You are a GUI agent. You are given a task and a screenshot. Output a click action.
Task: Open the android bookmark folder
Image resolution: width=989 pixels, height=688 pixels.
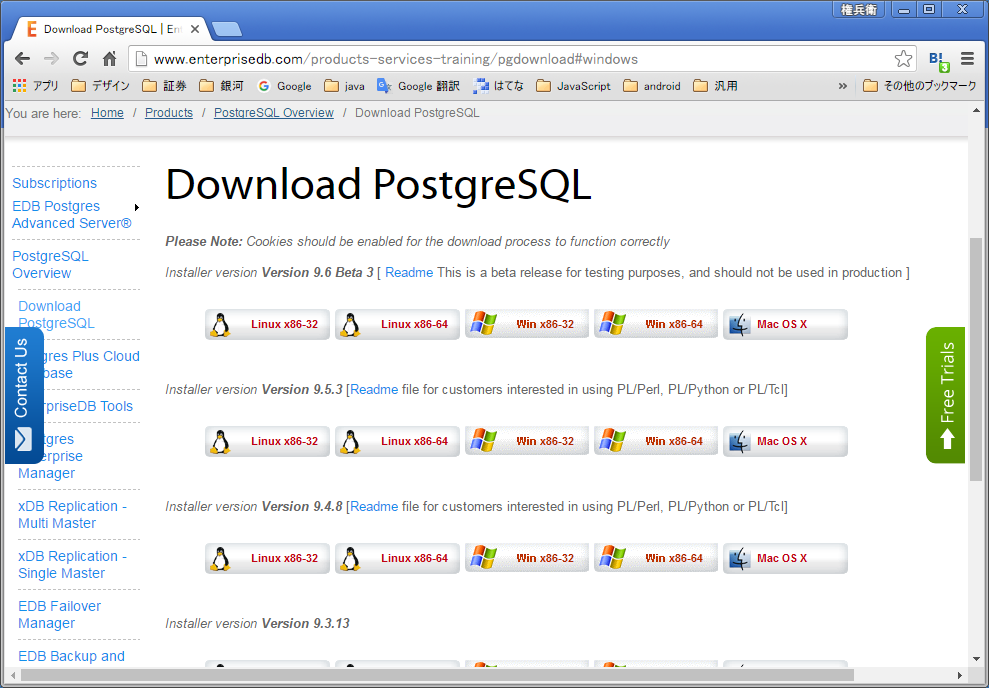652,86
